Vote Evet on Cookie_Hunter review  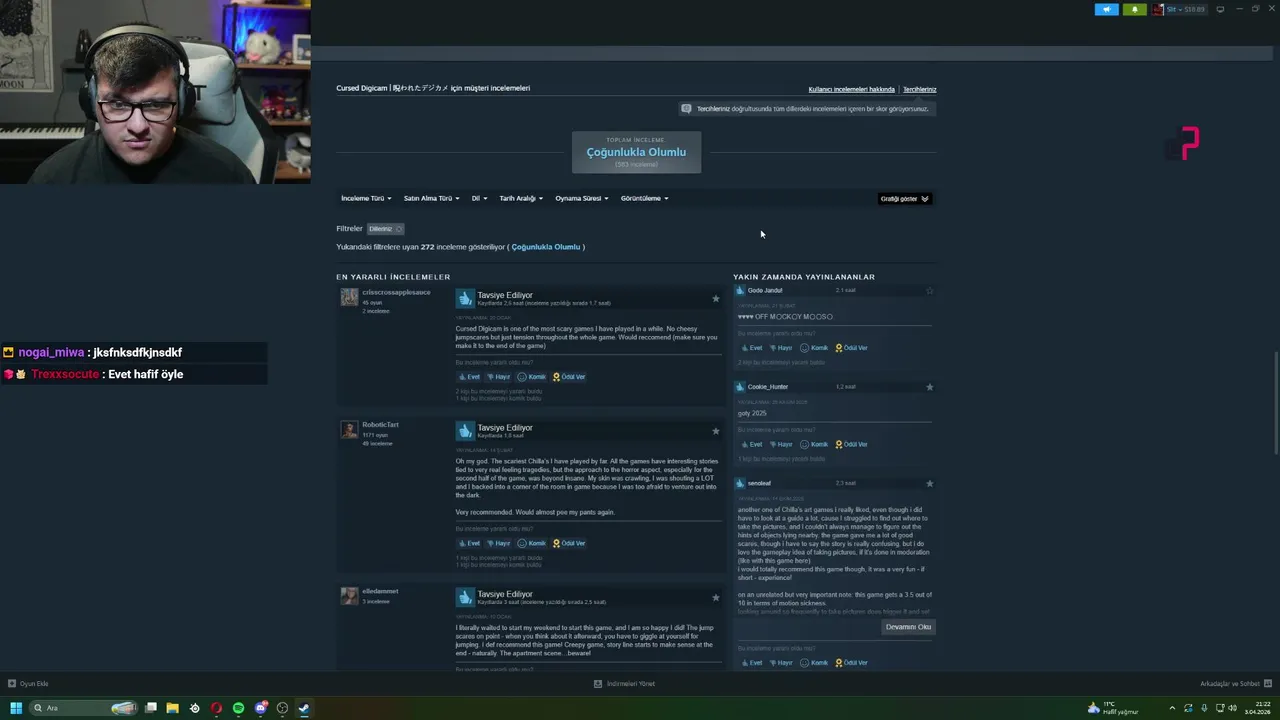tap(751, 444)
